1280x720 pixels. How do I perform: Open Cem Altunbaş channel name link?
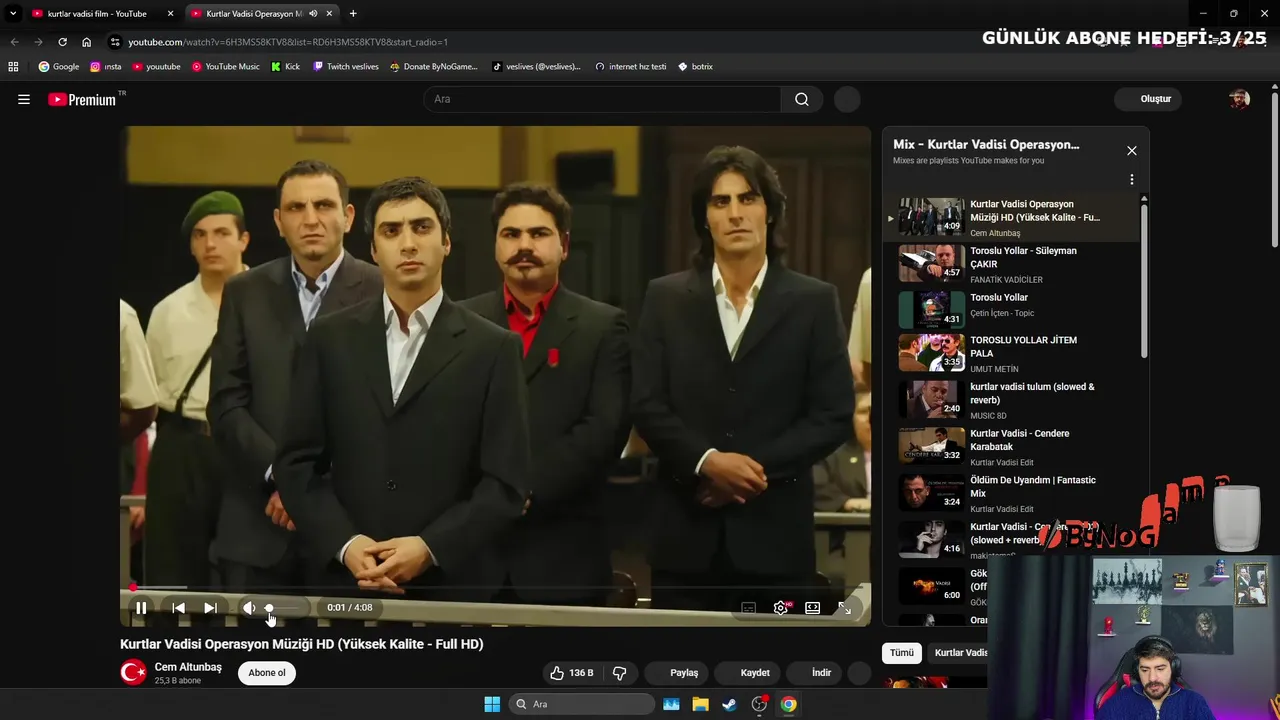click(x=188, y=667)
